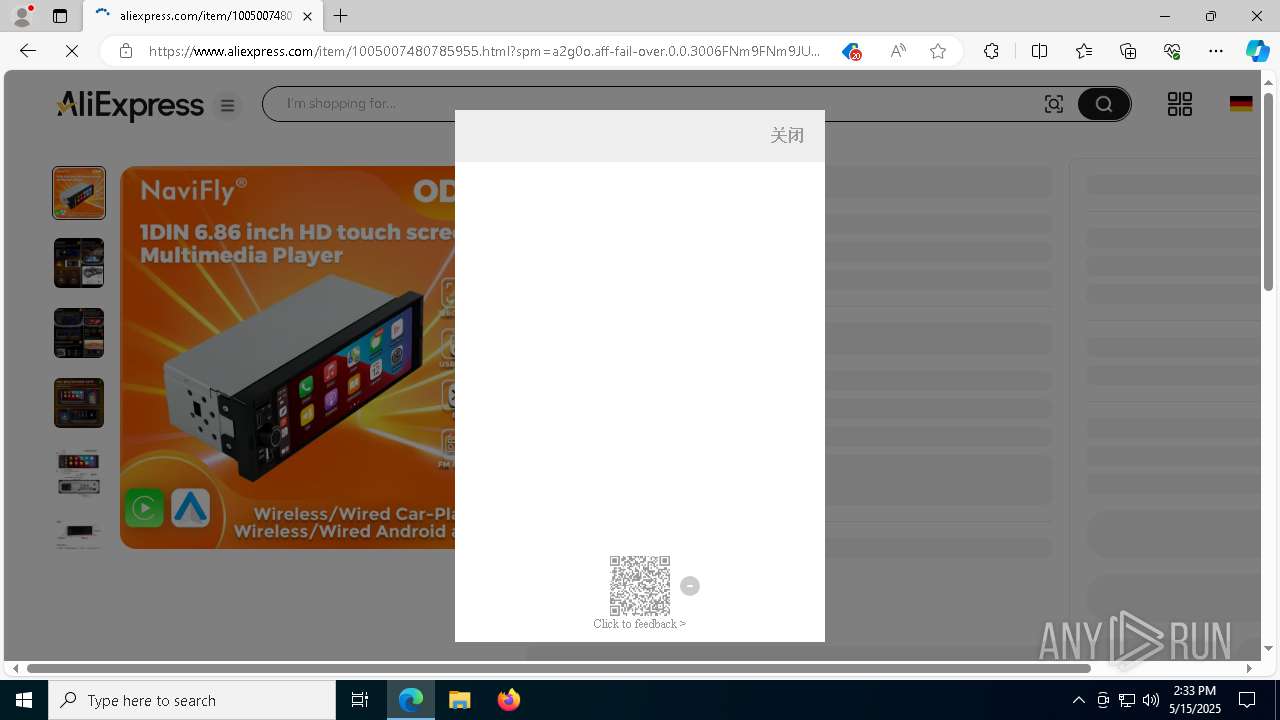The height and width of the screenshot is (720, 1280).
Task: Open volume control tray icon
Action: coord(1150,700)
